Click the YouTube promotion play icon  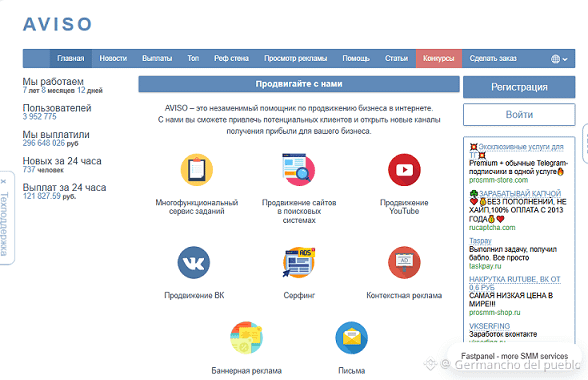[x=404, y=170]
